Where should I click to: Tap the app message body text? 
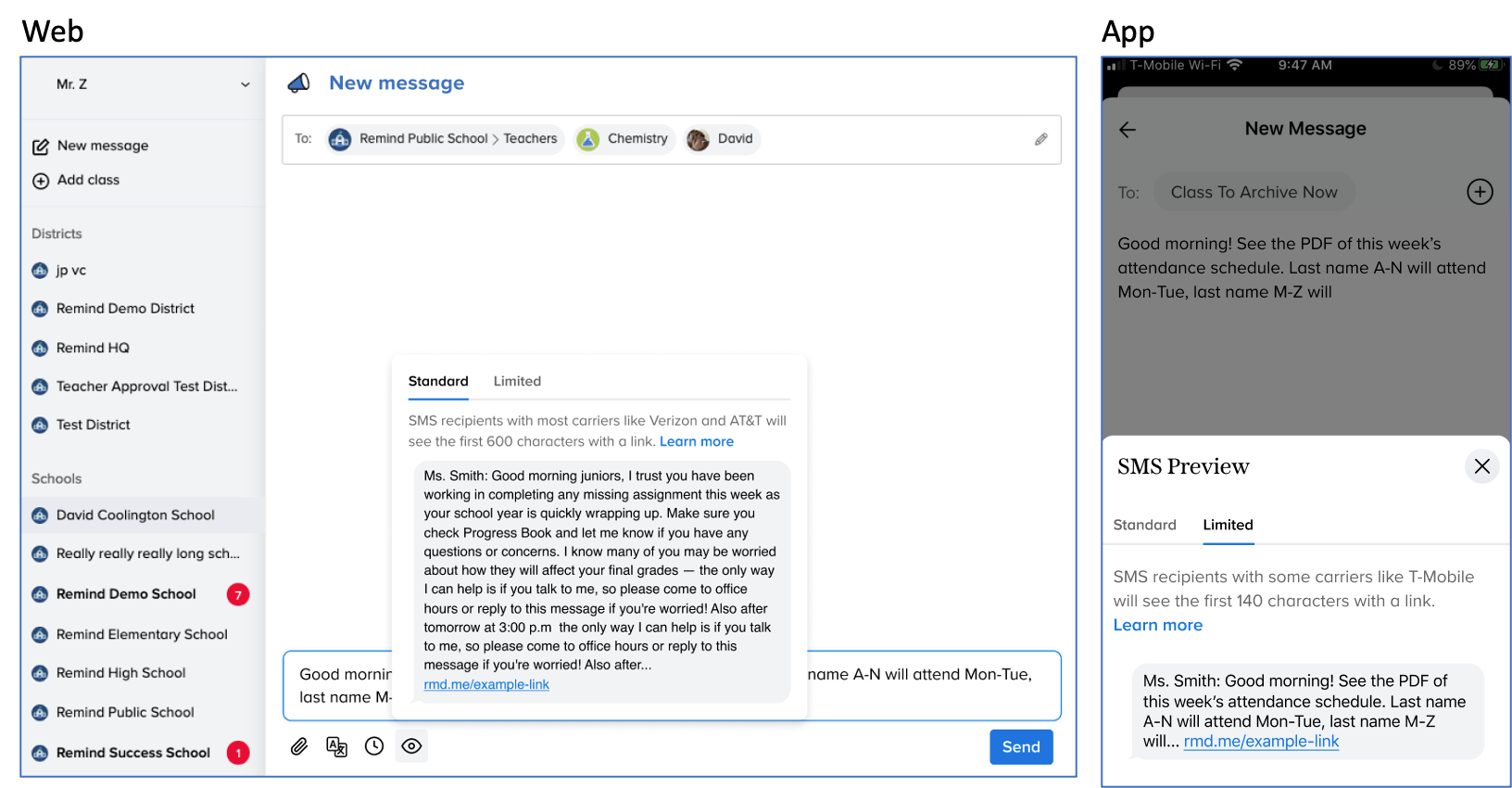pyautogui.click(x=1301, y=269)
